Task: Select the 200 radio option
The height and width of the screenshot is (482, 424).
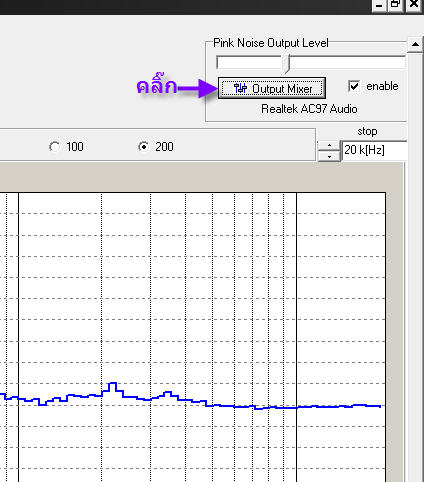Action: click(x=143, y=147)
